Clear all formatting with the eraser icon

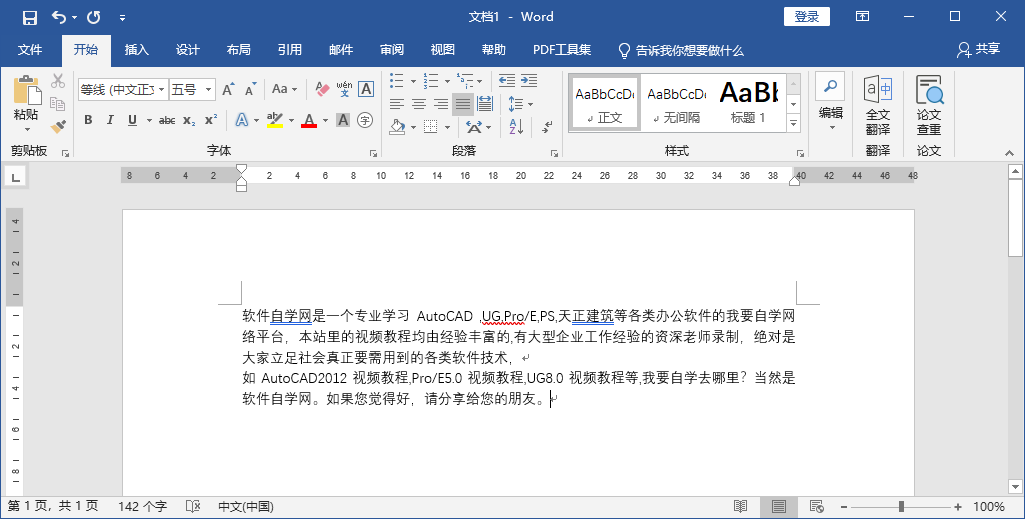(x=322, y=89)
